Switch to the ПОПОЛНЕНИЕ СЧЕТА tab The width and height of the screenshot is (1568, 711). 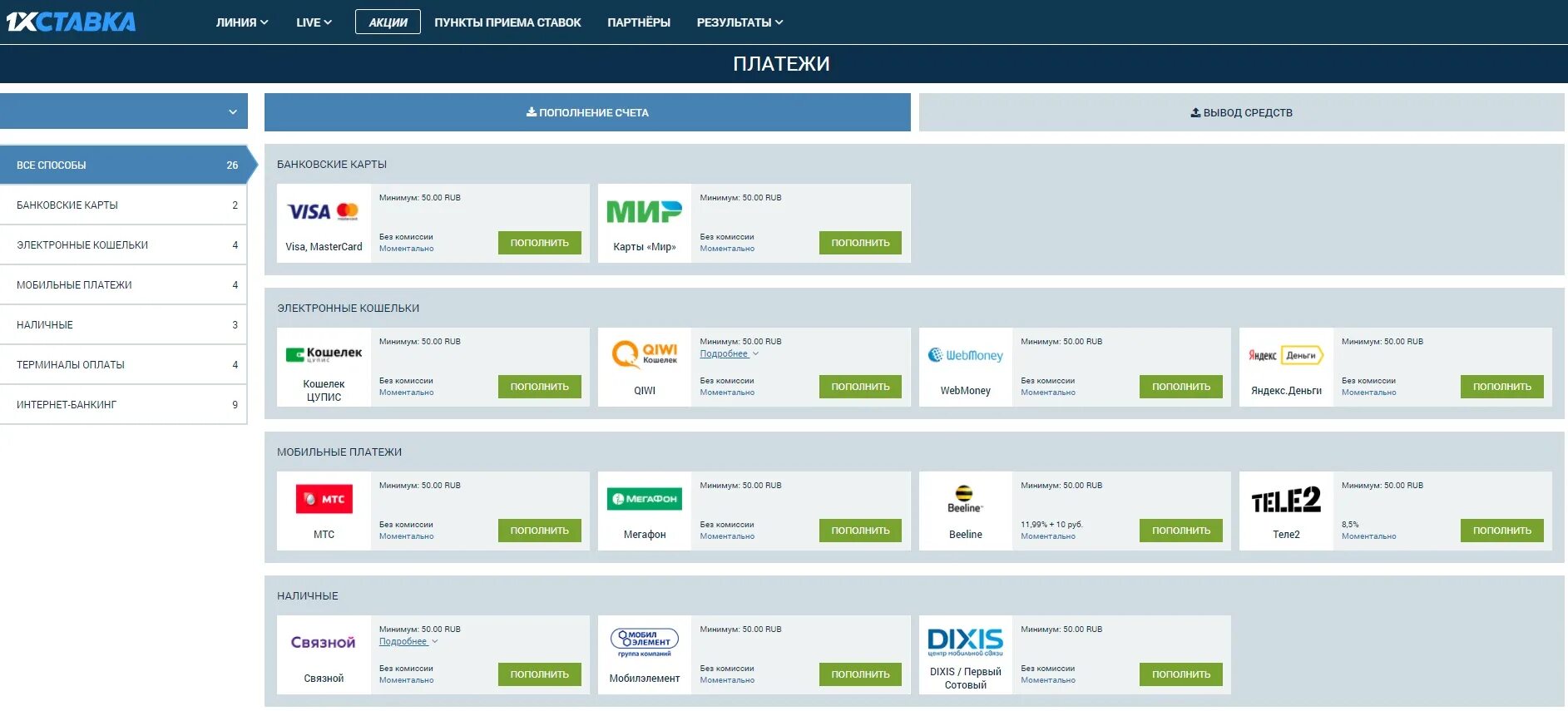tap(587, 112)
